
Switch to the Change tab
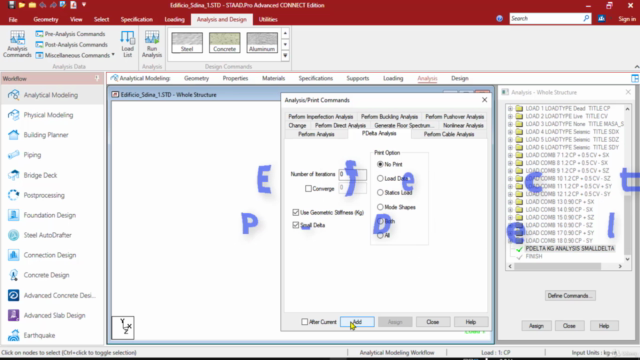tap(297, 125)
